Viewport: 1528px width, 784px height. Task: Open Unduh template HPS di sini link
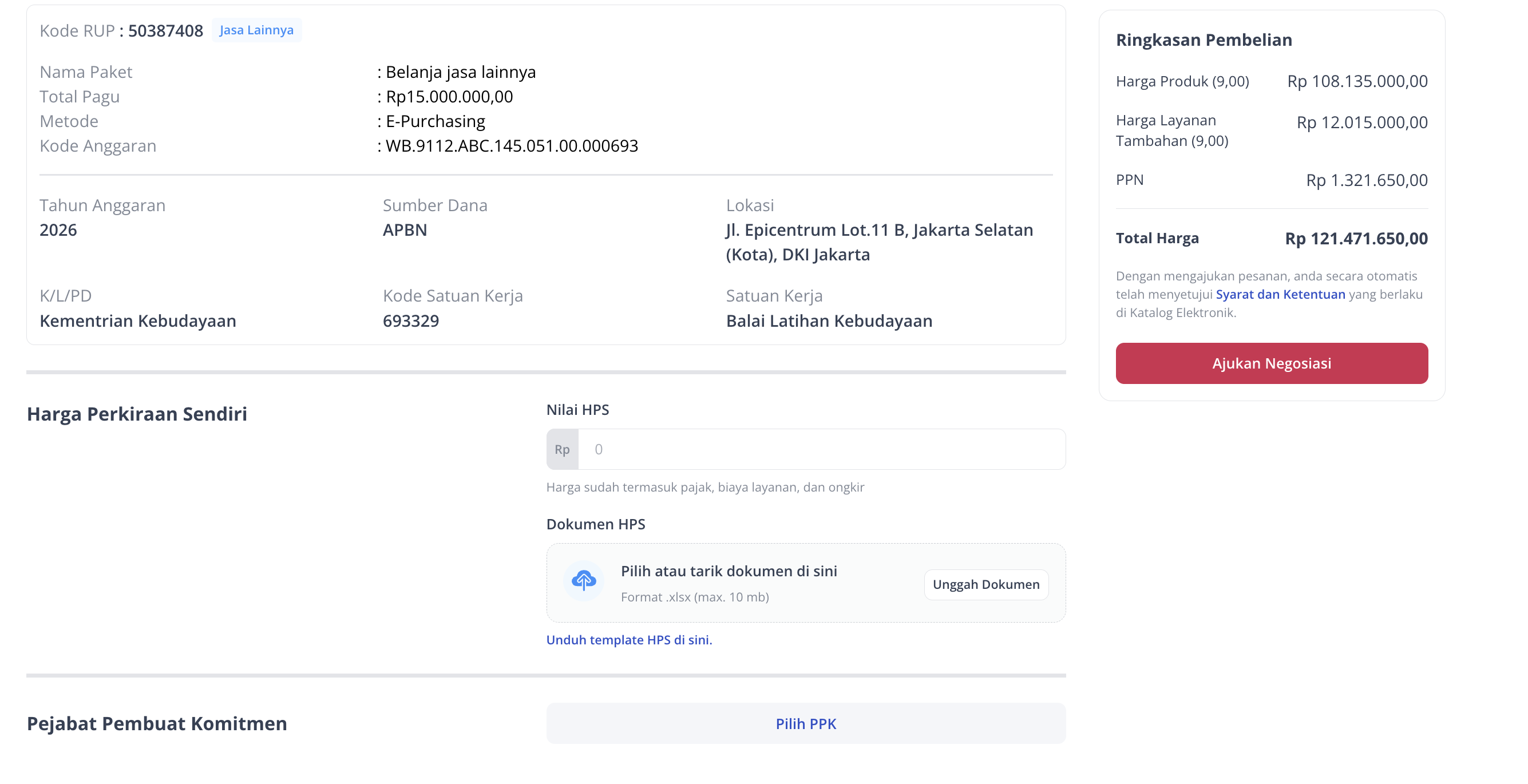(629, 640)
